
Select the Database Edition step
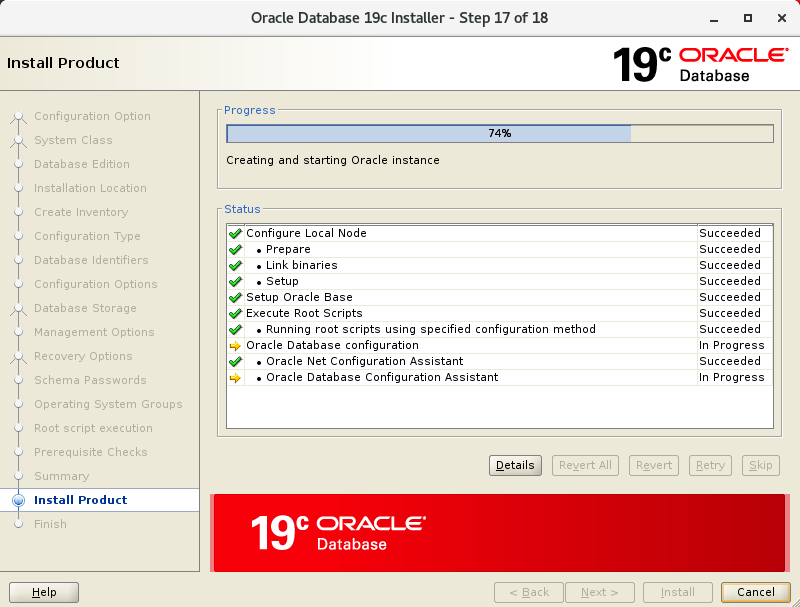tap(82, 164)
